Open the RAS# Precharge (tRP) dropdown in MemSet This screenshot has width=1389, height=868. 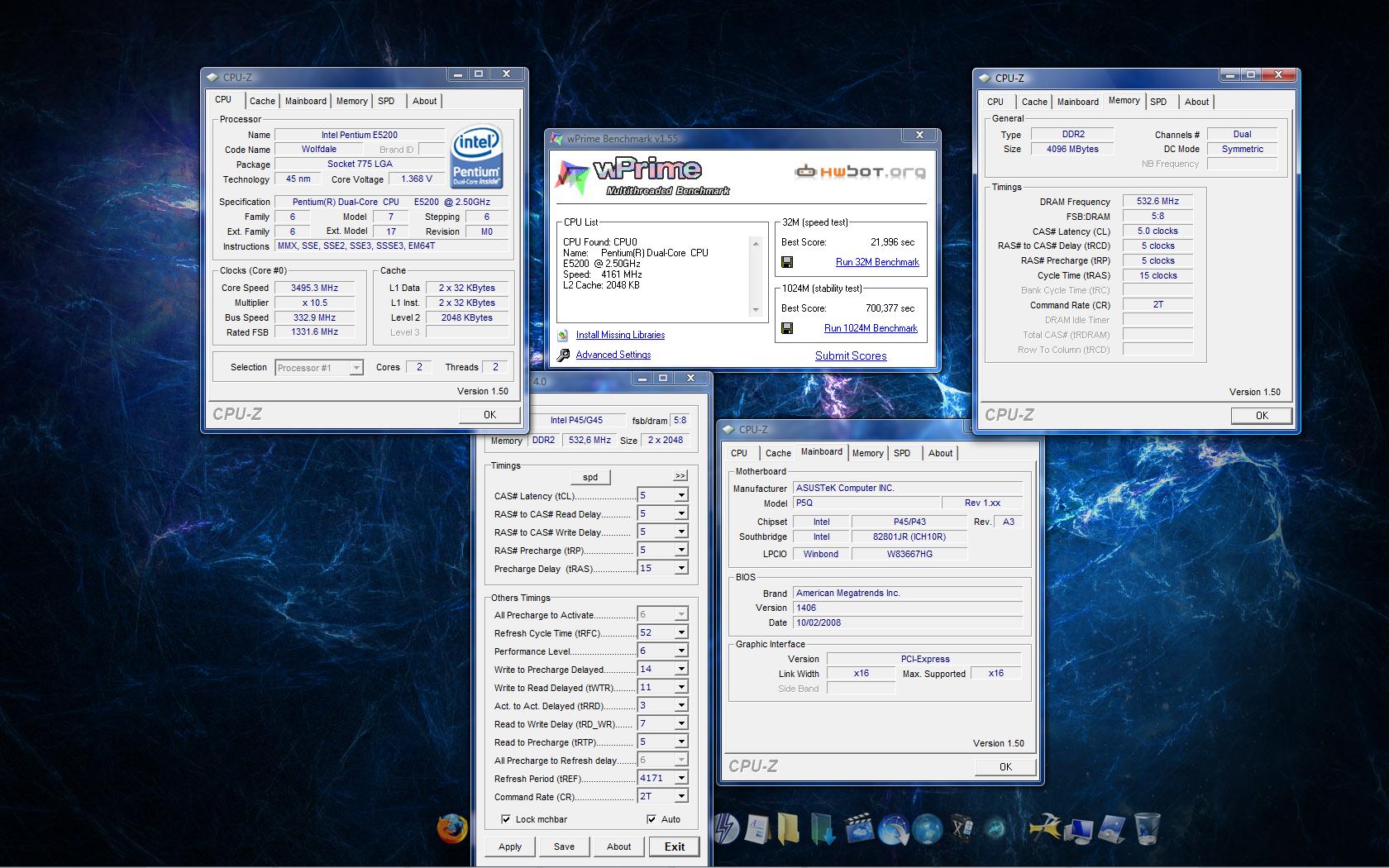(x=681, y=551)
